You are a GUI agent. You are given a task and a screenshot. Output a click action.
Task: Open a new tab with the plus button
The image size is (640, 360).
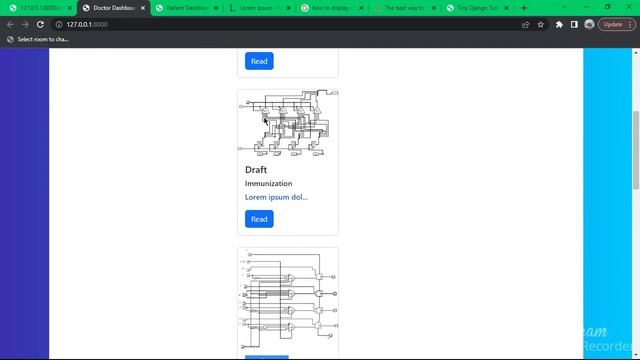[x=524, y=8]
